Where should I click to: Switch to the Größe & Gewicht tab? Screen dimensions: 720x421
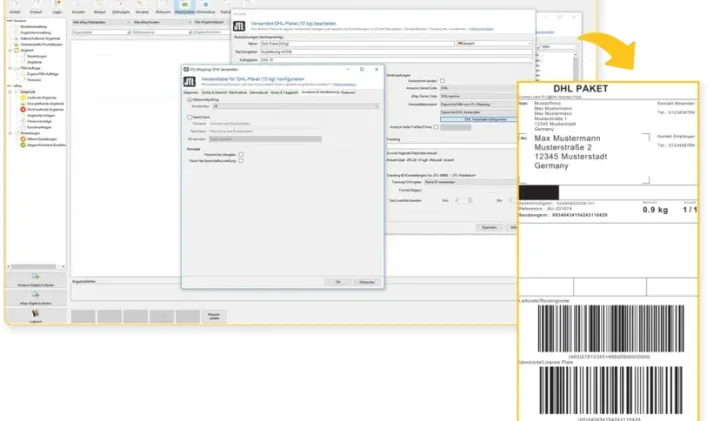[x=214, y=93]
